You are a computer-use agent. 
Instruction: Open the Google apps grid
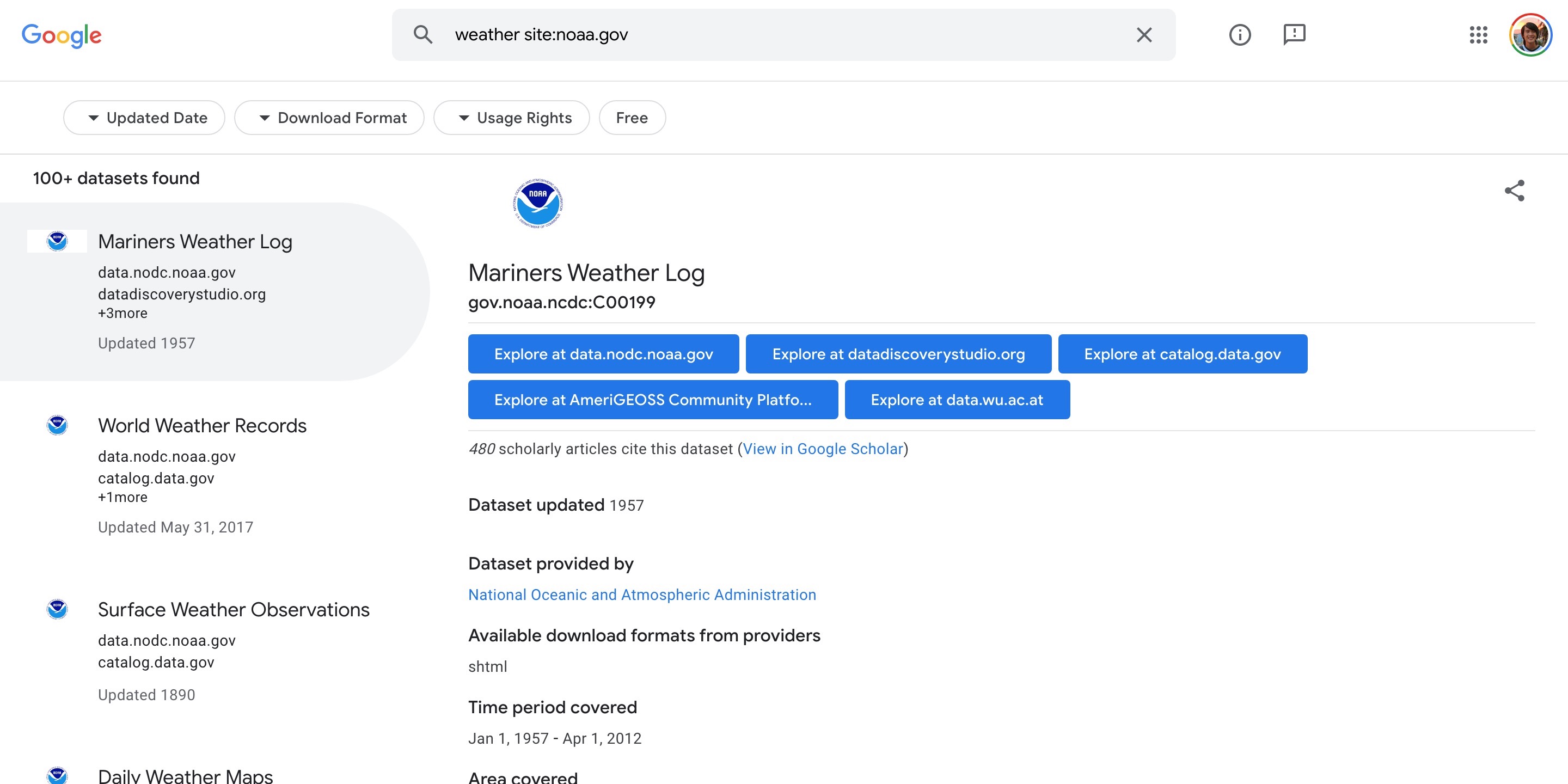point(1478,35)
